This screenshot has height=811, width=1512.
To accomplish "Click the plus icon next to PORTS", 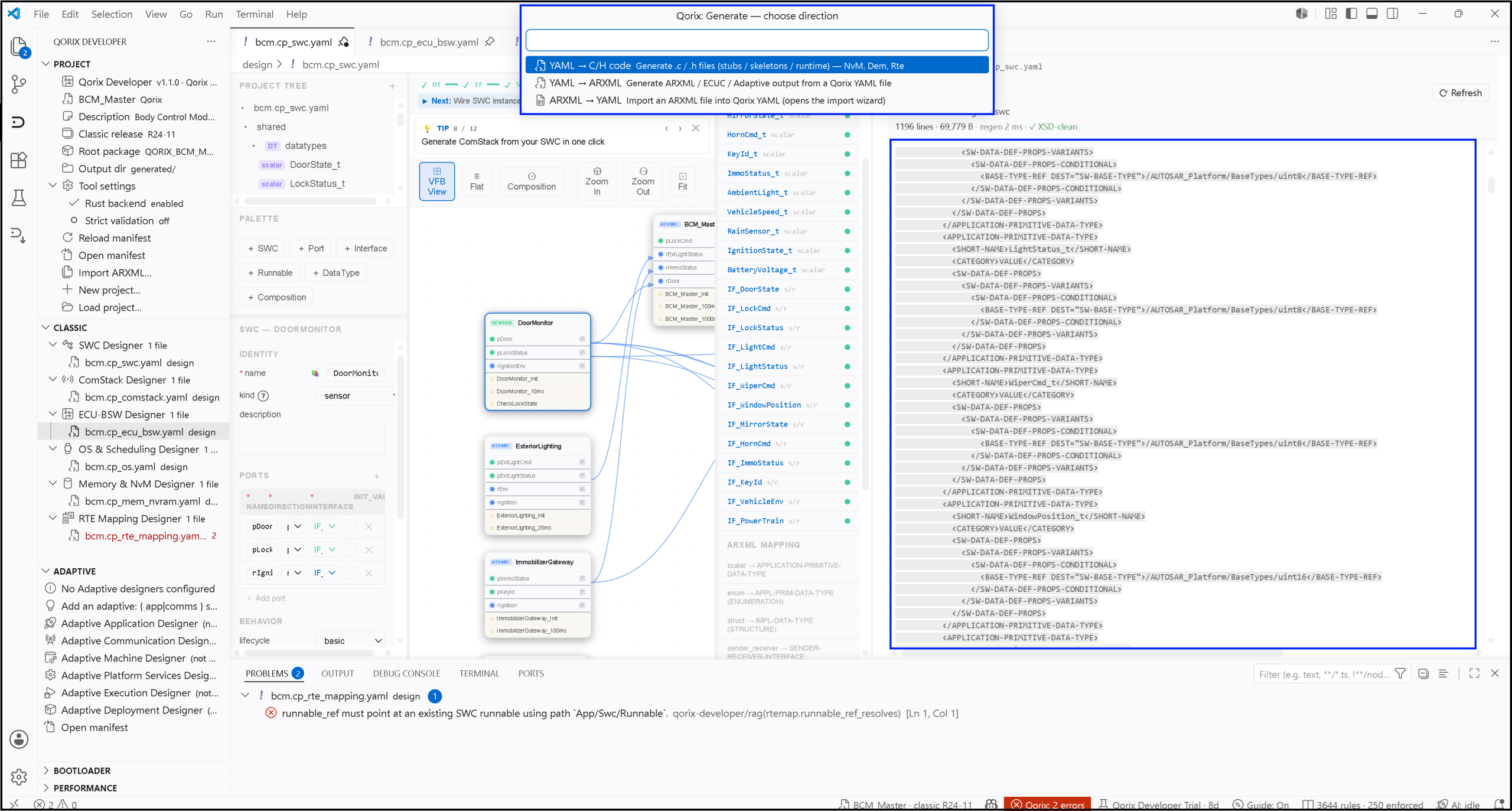I will [377, 476].
